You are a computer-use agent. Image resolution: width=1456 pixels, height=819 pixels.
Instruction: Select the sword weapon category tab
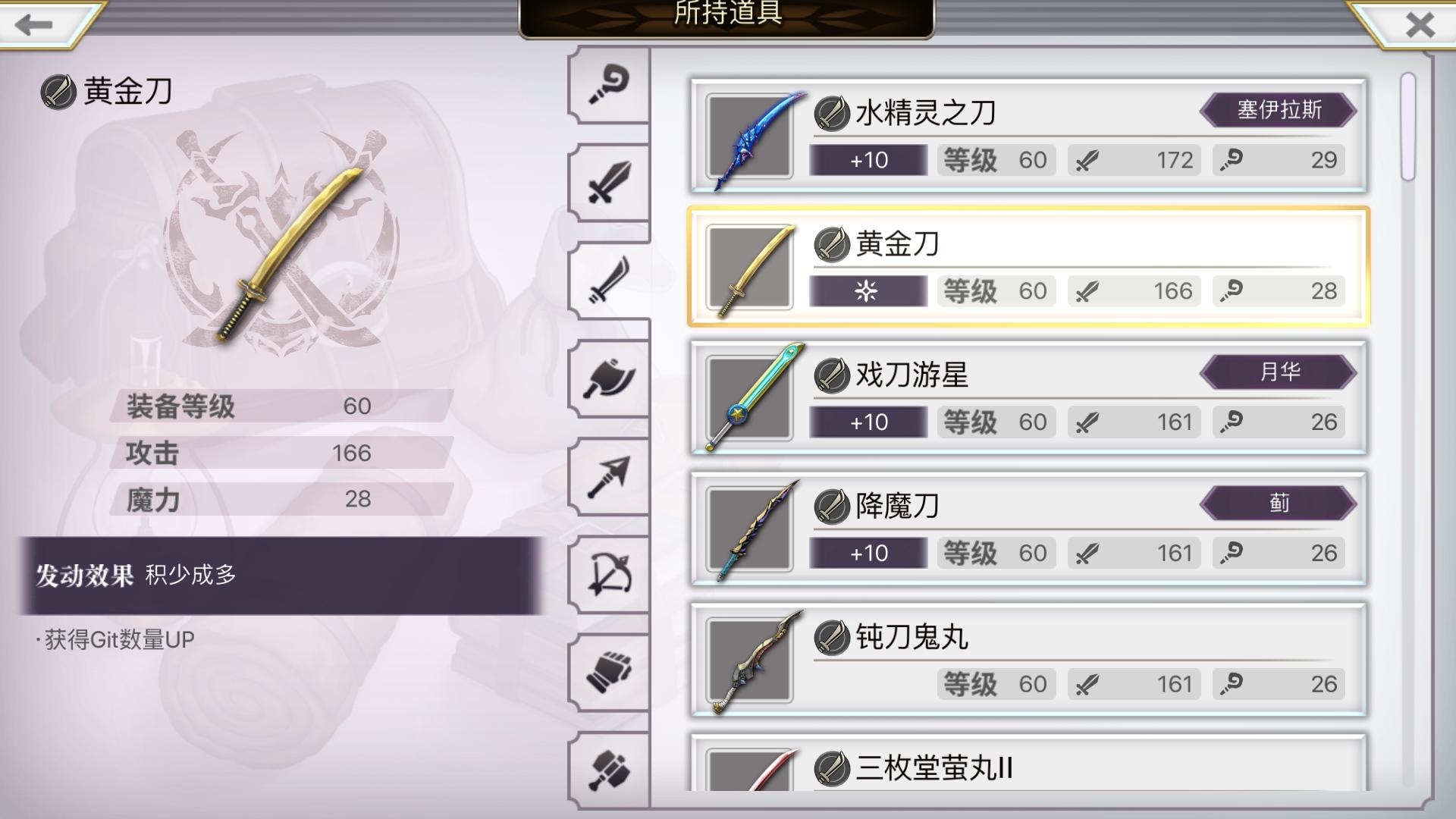pos(609,183)
